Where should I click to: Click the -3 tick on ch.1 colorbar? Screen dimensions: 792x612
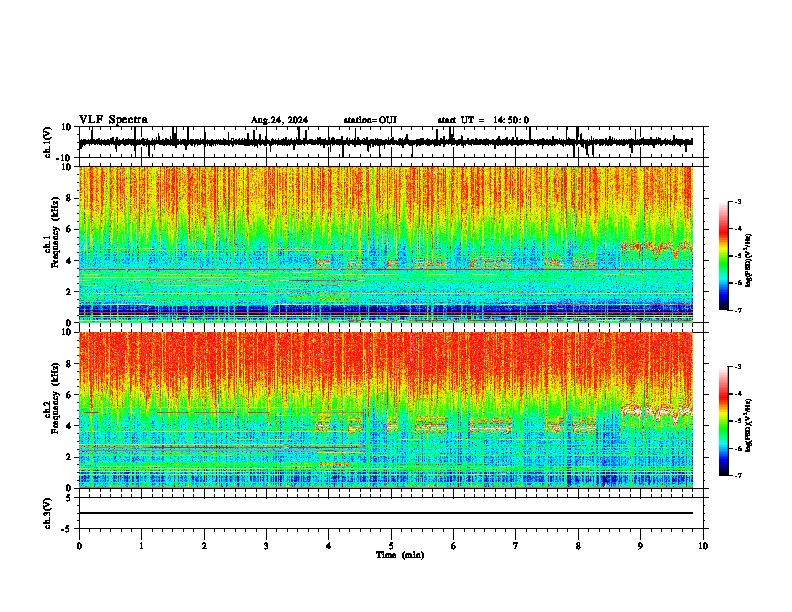coord(737,201)
